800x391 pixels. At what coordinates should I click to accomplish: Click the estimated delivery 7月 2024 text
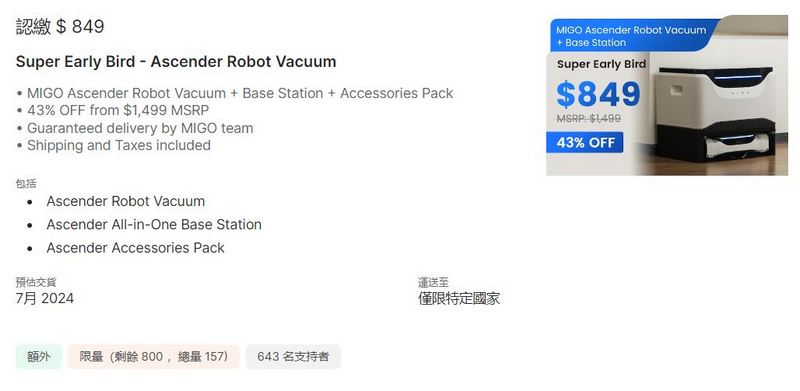[45, 299]
